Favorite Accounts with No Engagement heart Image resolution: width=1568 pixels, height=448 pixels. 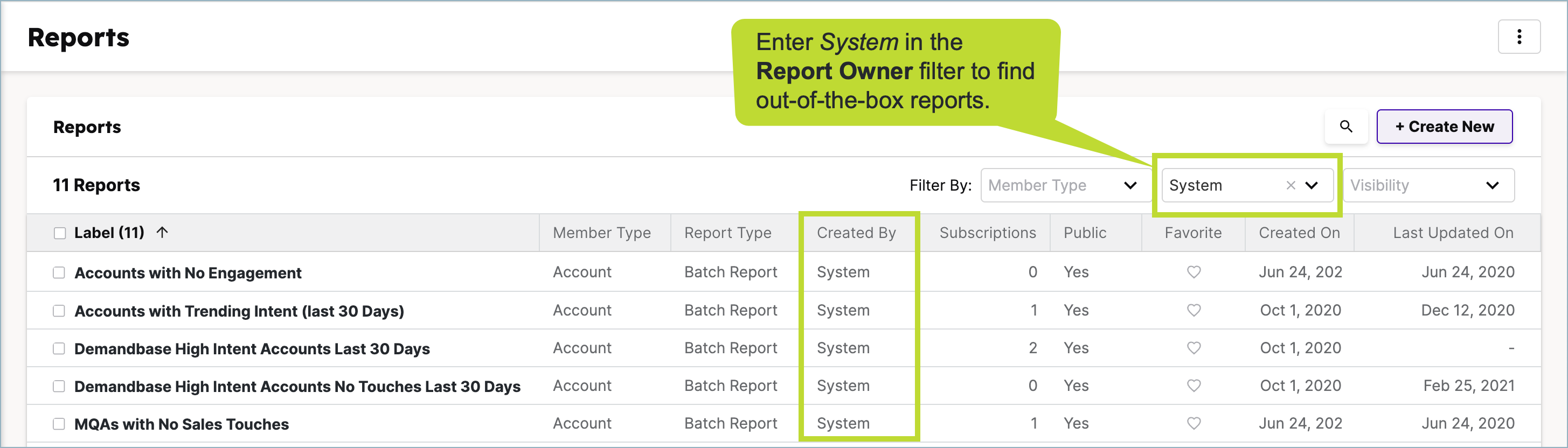tap(1194, 272)
